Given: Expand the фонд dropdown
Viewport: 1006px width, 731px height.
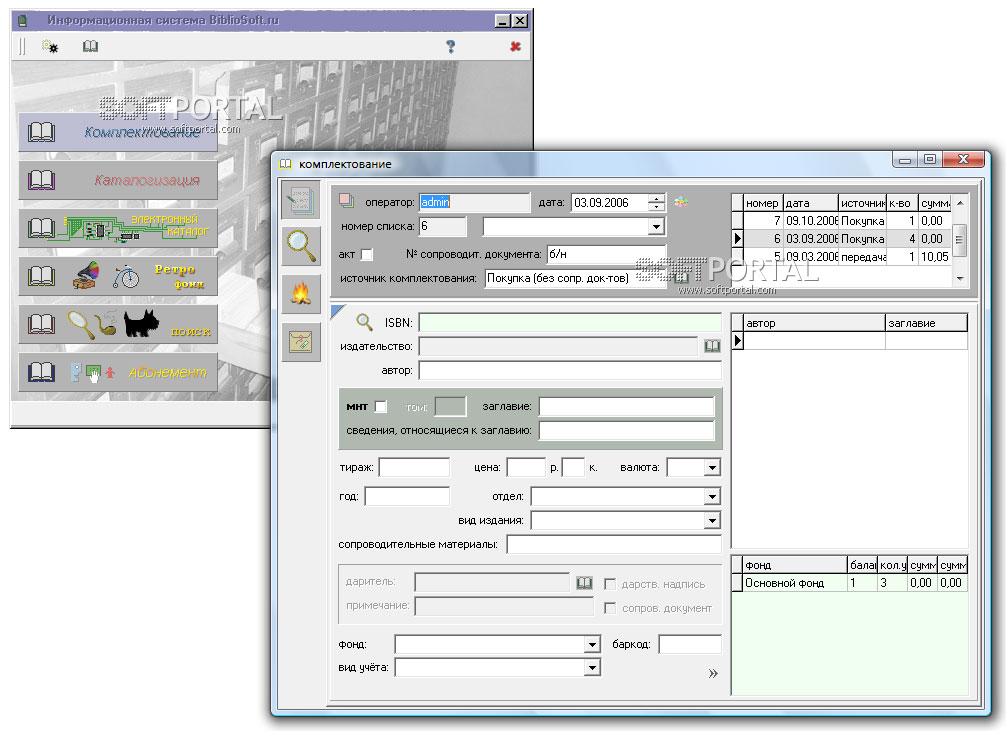Looking at the screenshot, I should [592, 644].
